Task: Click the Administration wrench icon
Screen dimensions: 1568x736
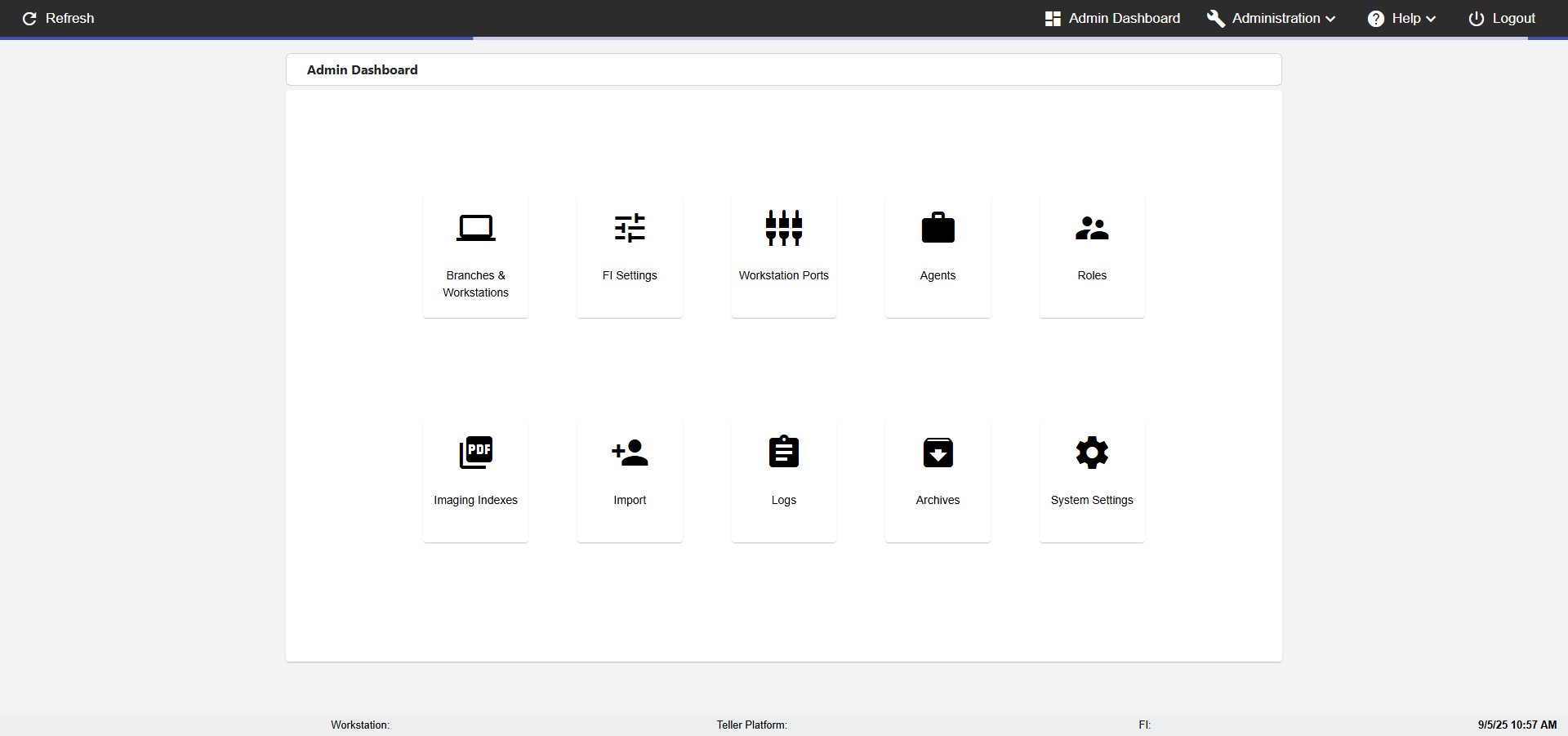Action: point(1216,18)
